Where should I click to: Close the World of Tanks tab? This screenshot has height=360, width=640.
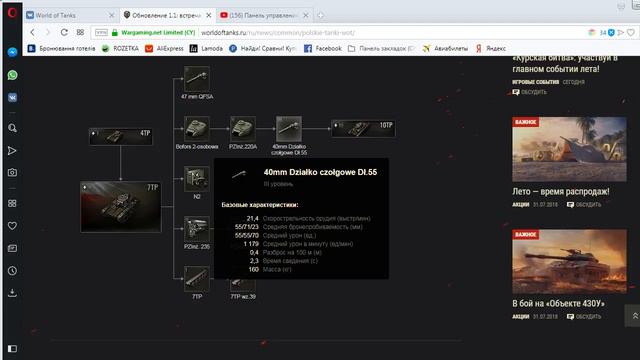tap(111, 16)
